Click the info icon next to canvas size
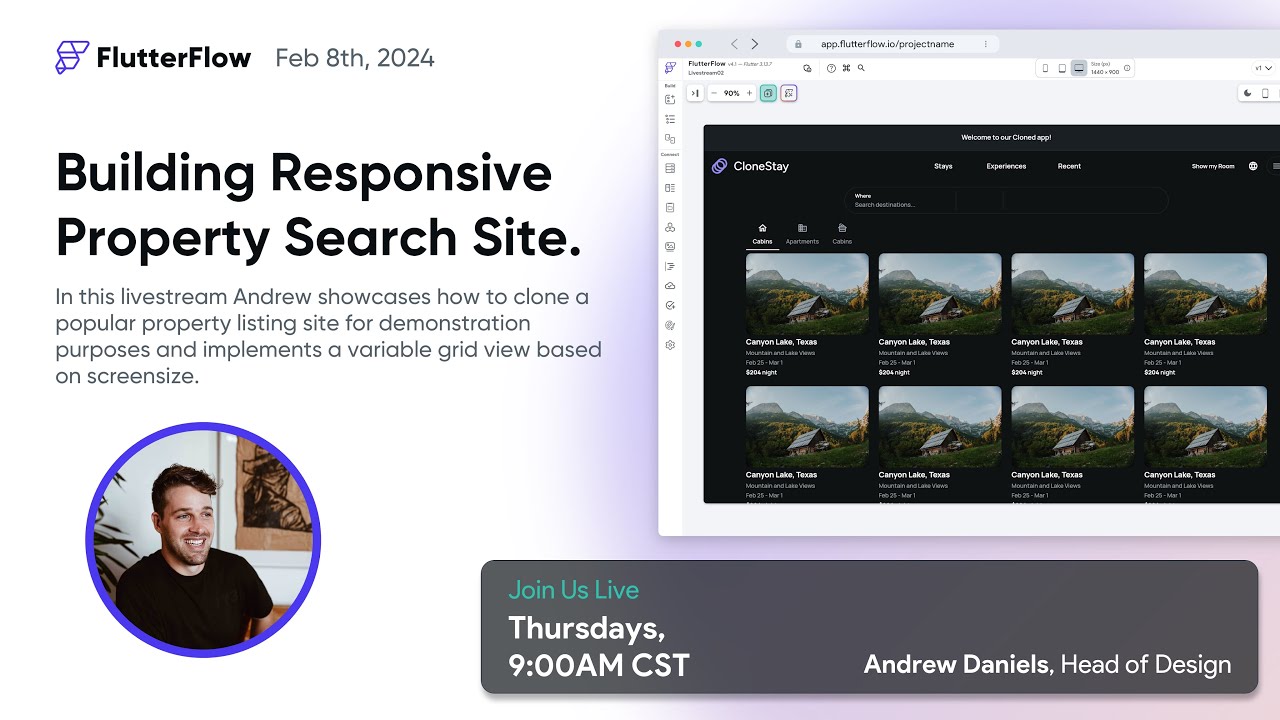 coord(1127,68)
